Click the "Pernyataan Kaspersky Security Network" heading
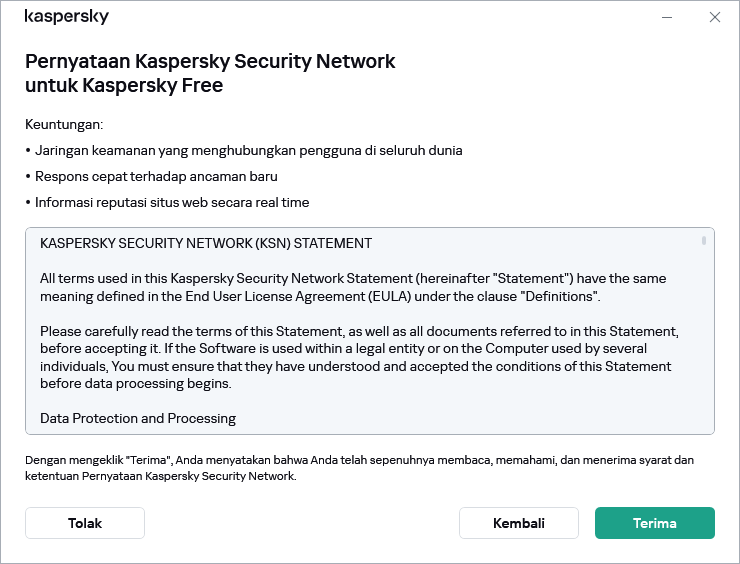This screenshot has height=564, width=740. [210, 61]
